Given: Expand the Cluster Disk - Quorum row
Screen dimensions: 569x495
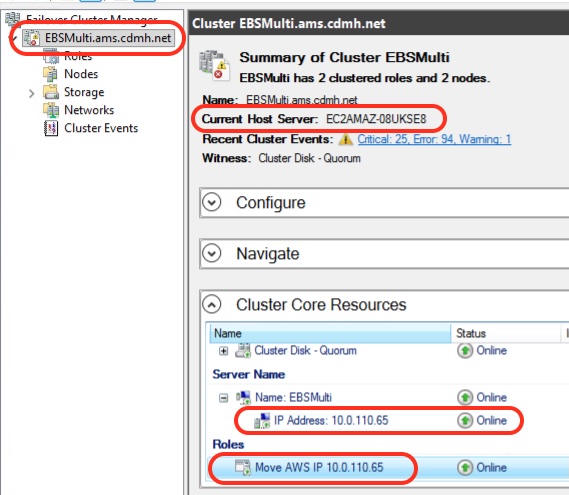Looking at the screenshot, I should (x=224, y=351).
